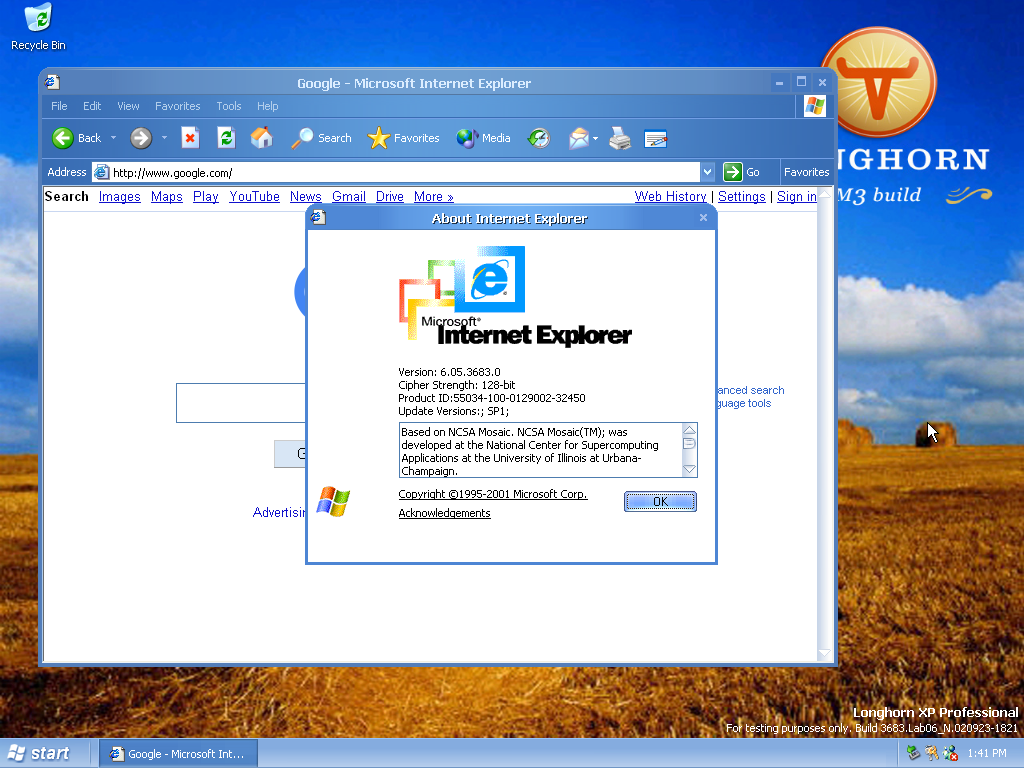
Task: Click the Sign in link
Action: pyautogui.click(x=797, y=197)
